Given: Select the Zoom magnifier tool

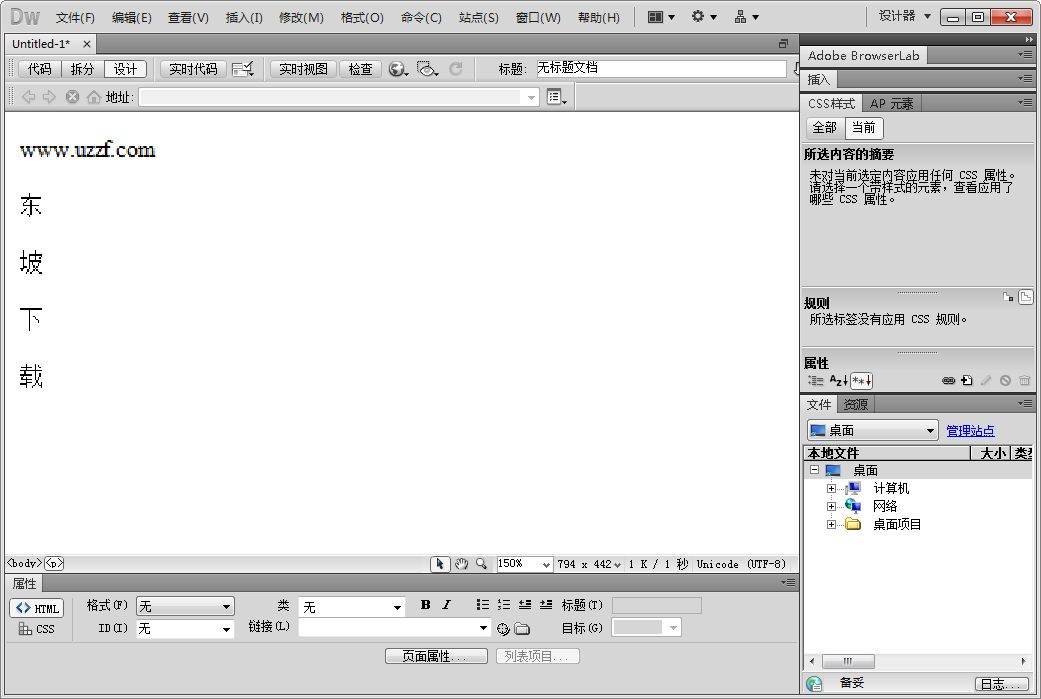Looking at the screenshot, I should (x=482, y=564).
